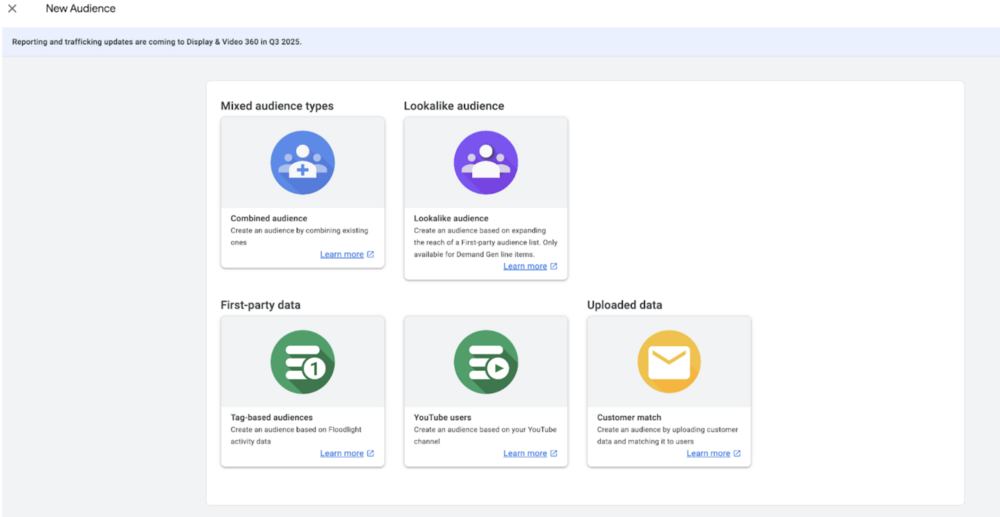Open Learn more under YouTube users
Image resolution: width=1000 pixels, height=517 pixels.
click(525, 454)
